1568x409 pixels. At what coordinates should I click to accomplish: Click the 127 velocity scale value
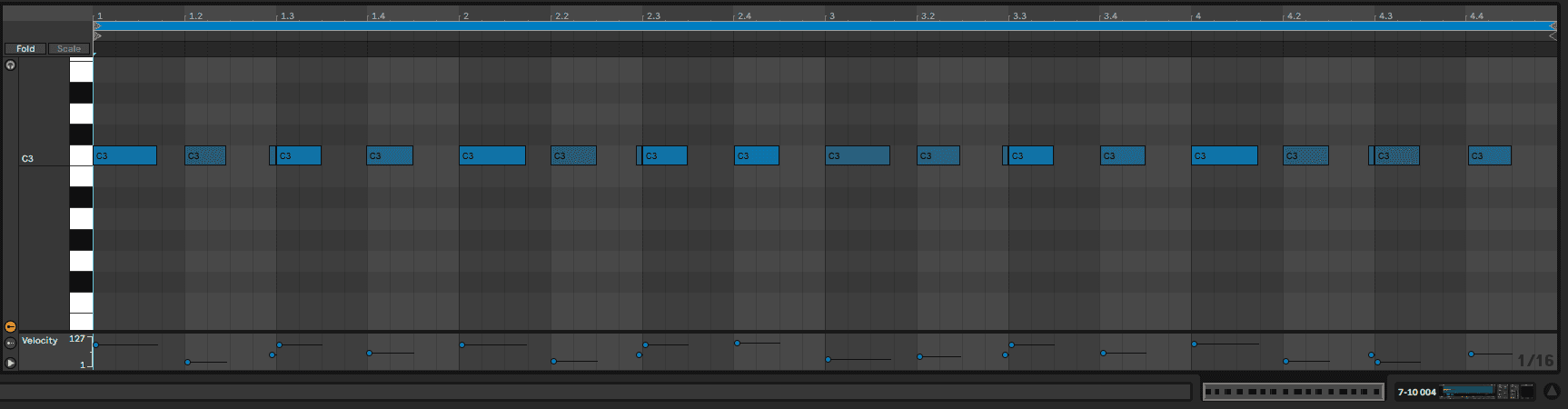[77, 339]
